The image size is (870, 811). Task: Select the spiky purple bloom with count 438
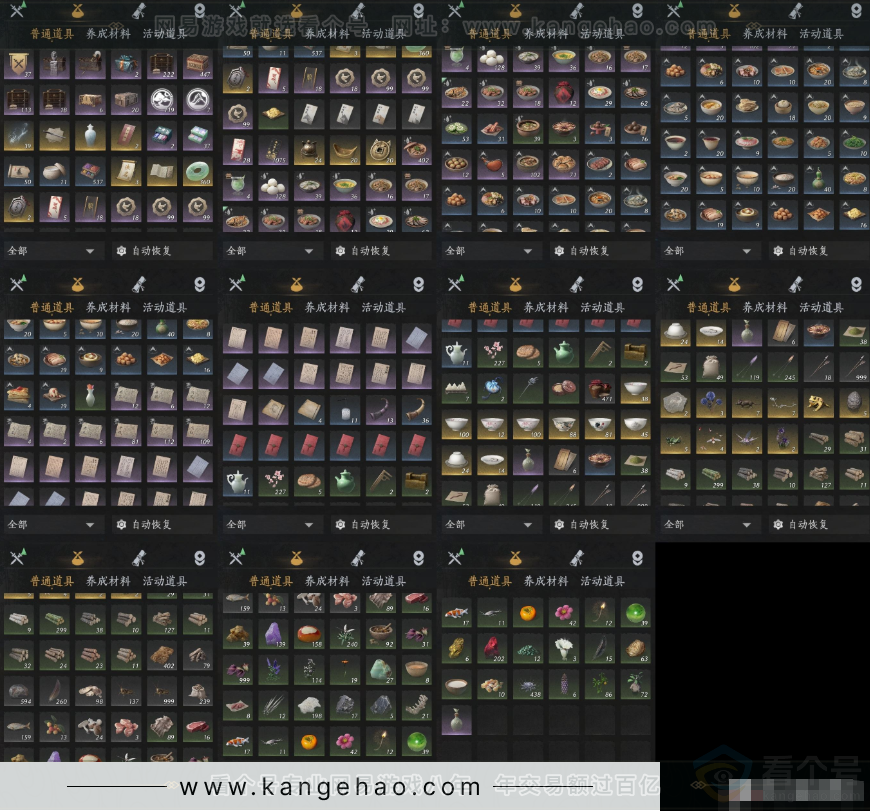click(528, 684)
